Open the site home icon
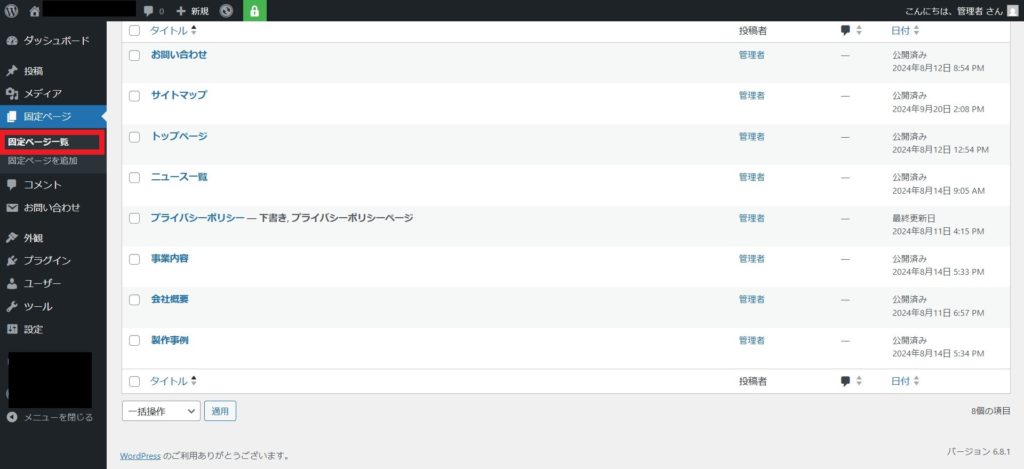Image resolution: width=1024 pixels, height=469 pixels. tap(35, 11)
